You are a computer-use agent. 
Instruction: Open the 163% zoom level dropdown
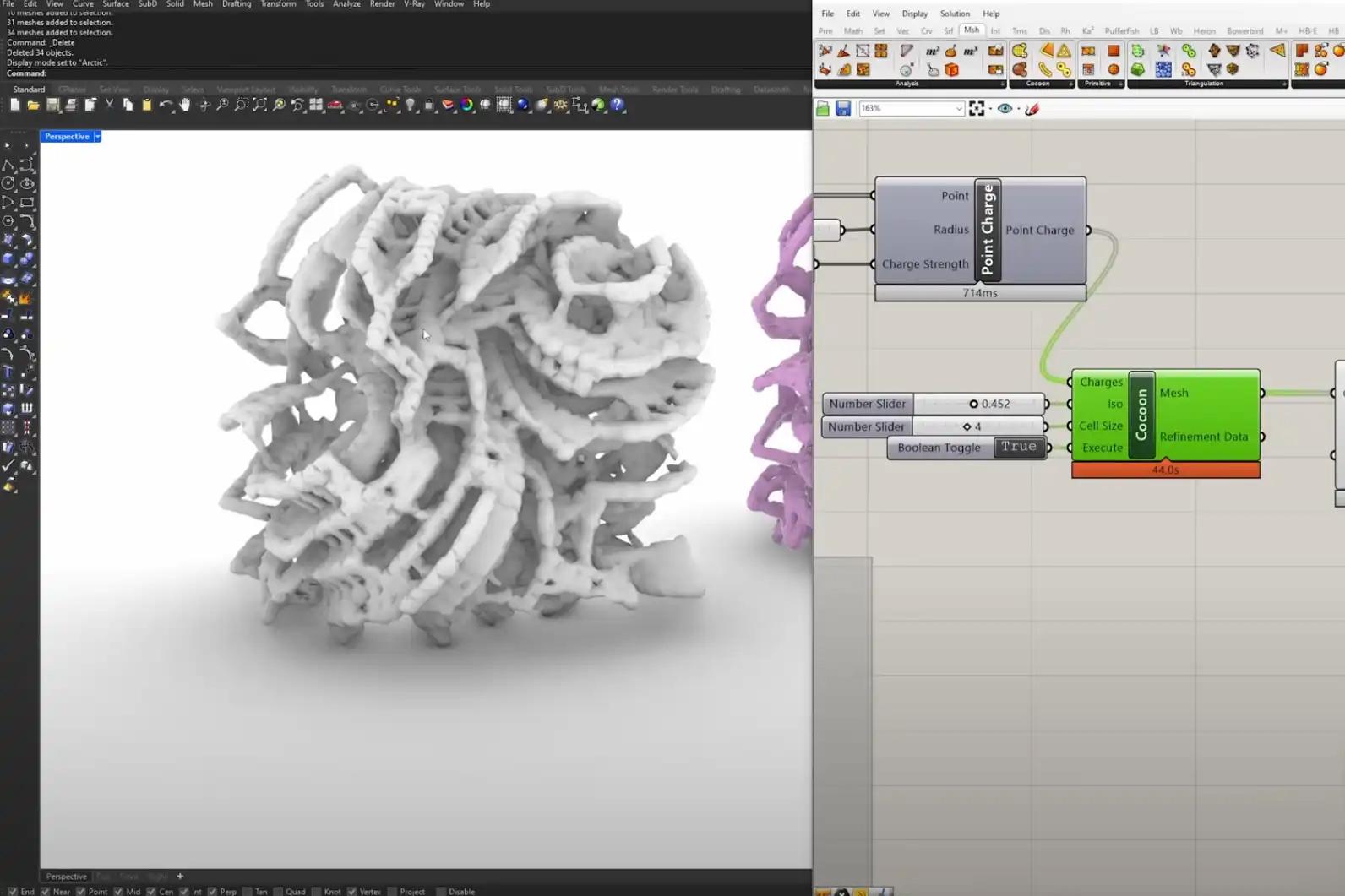[x=958, y=109]
